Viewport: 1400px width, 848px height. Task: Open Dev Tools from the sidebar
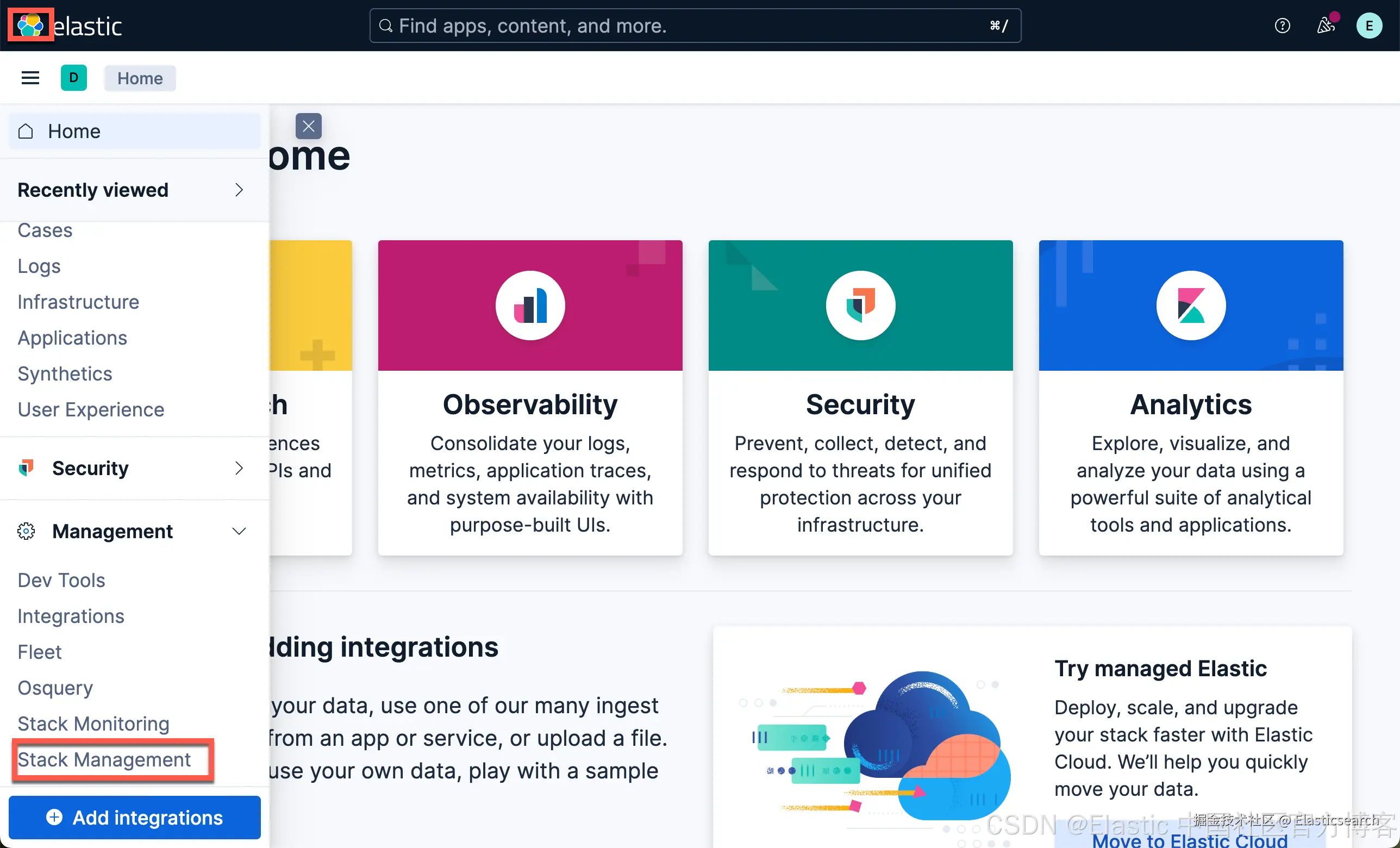[x=61, y=581]
